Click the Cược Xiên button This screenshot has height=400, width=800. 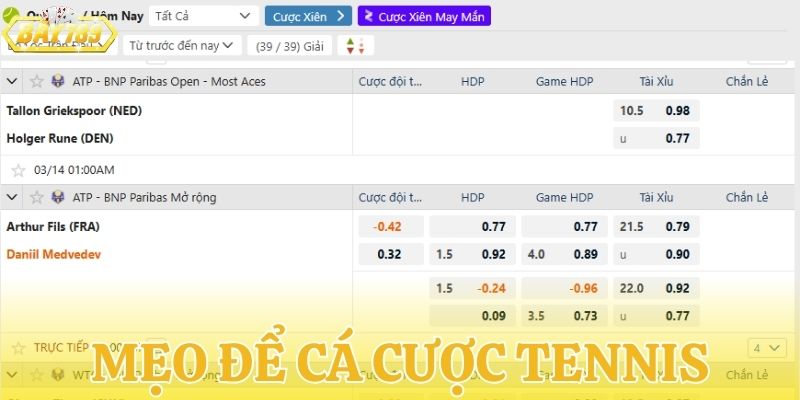pyautogui.click(x=308, y=16)
